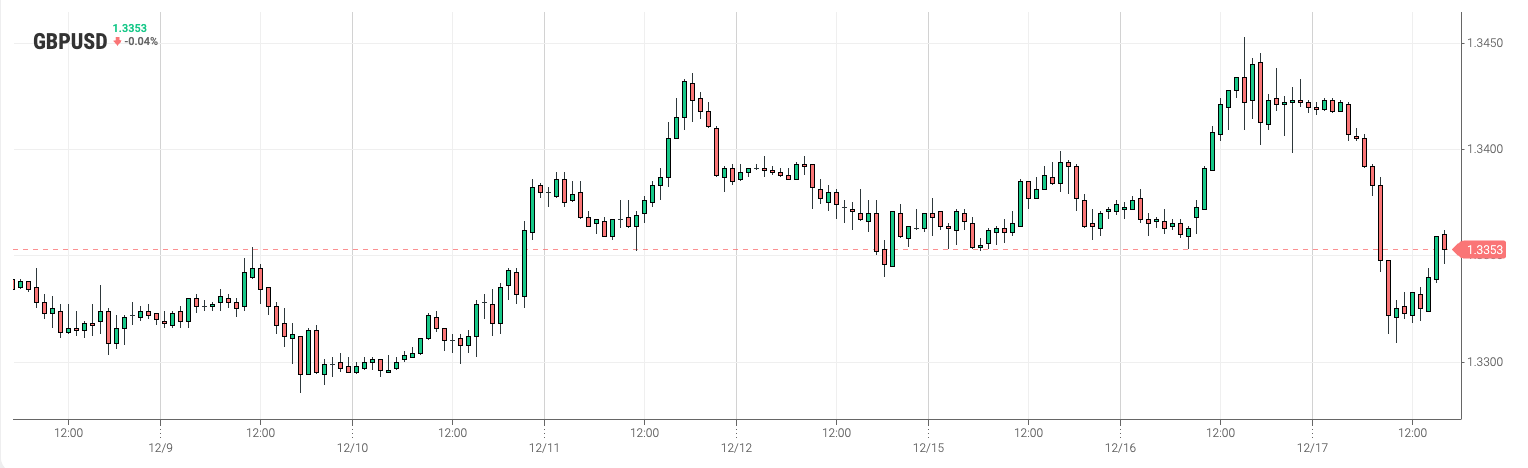Click the last candlestick on the chart
This screenshot has width=1528, height=468.
(1444, 241)
